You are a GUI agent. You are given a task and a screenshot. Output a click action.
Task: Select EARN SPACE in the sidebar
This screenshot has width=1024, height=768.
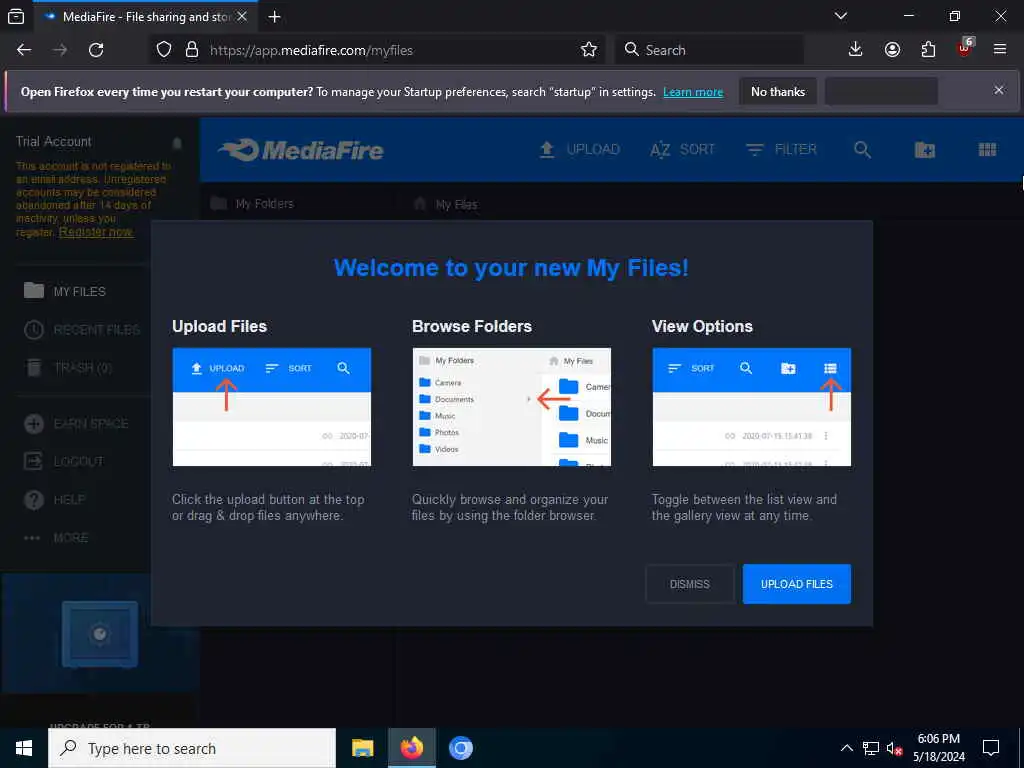pos(76,424)
